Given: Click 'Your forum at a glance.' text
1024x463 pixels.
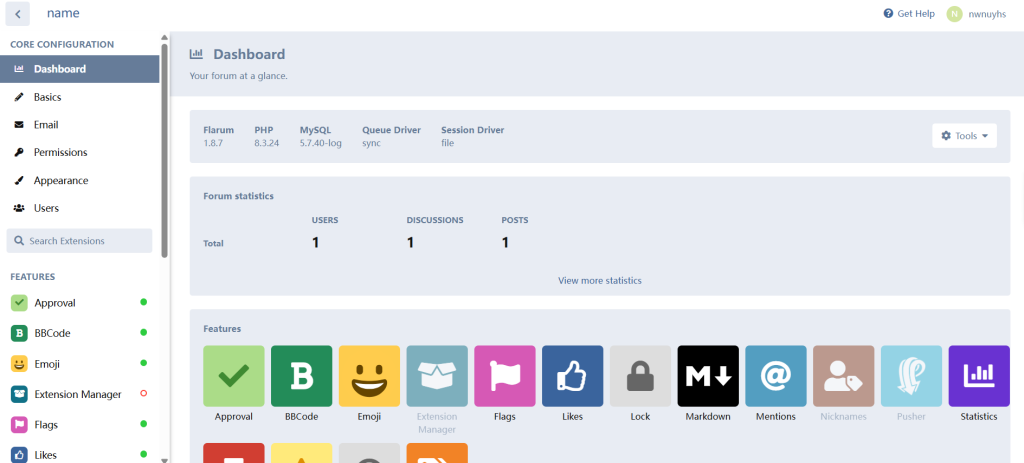Looking at the screenshot, I should [x=238, y=76].
